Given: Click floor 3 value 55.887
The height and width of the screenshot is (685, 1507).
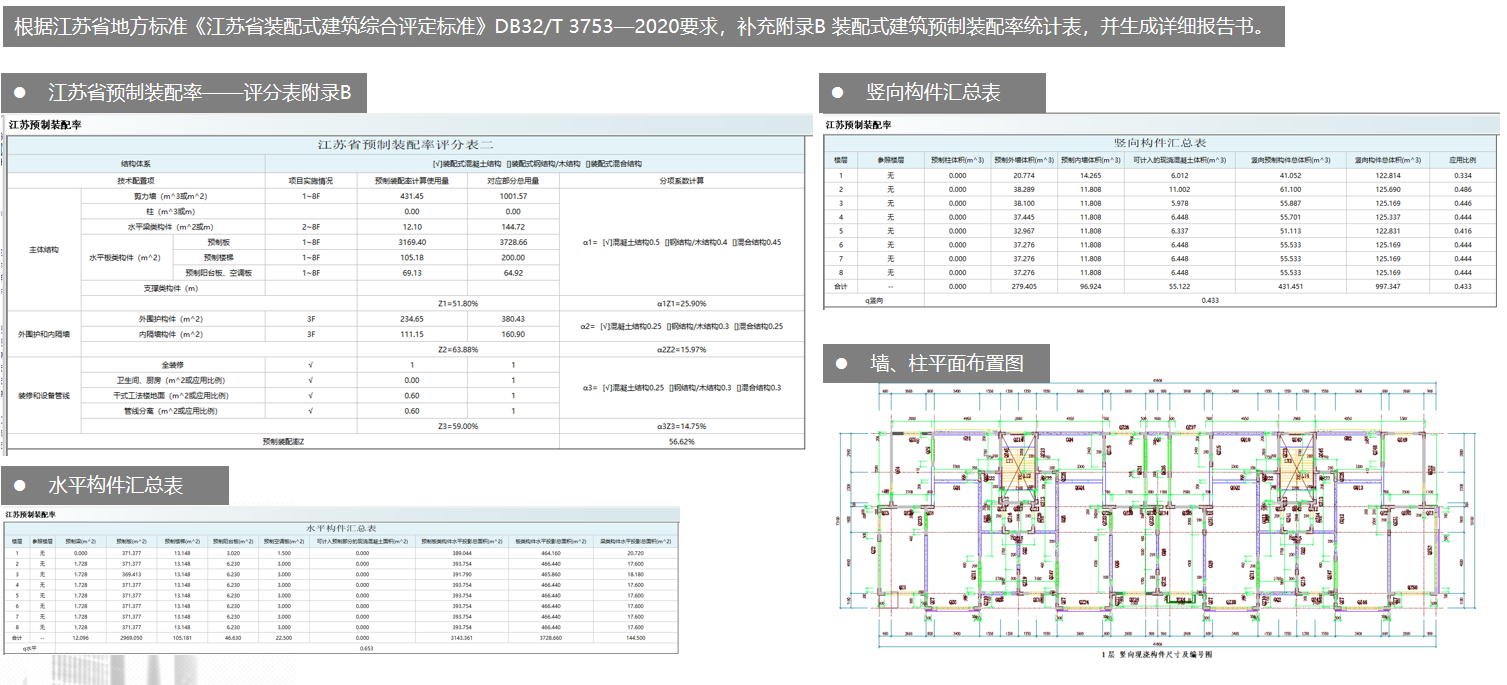Looking at the screenshot, I should click(1290, 203).
